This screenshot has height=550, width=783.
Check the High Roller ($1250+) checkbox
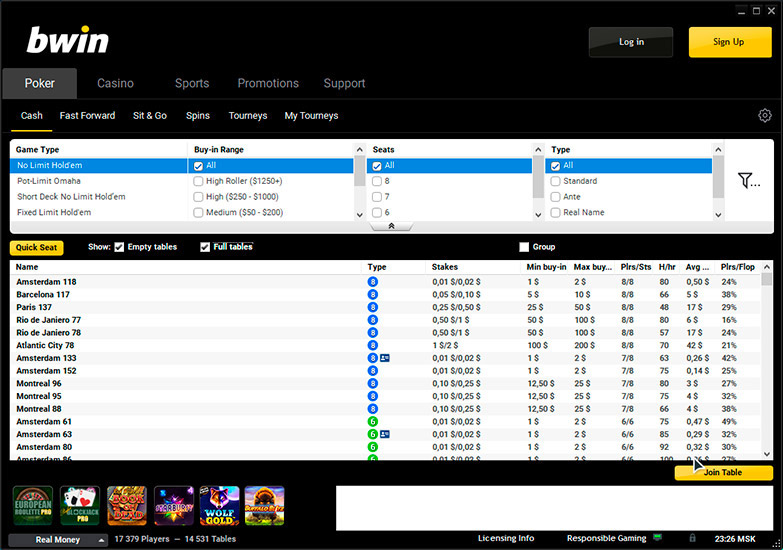[198, 181]
